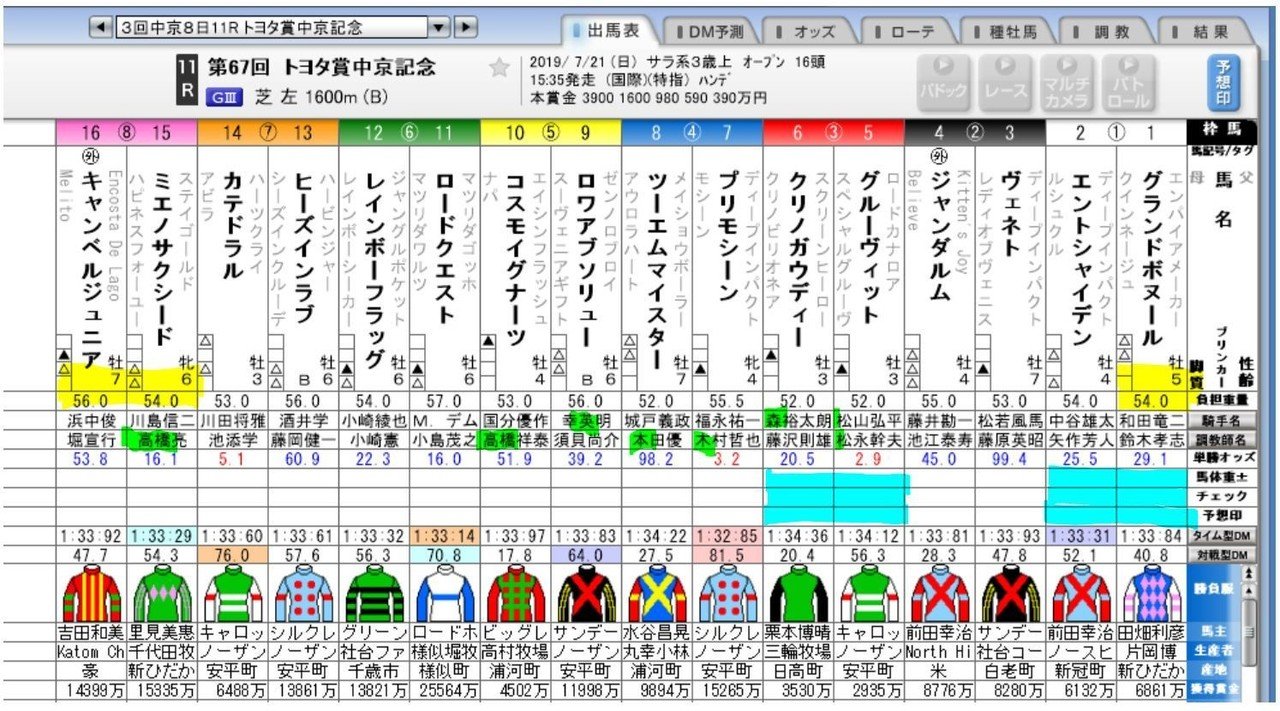1280x711 pixels.
Task: Click the silks icon of ヒーズインラブ
Action: pos(303,593)
